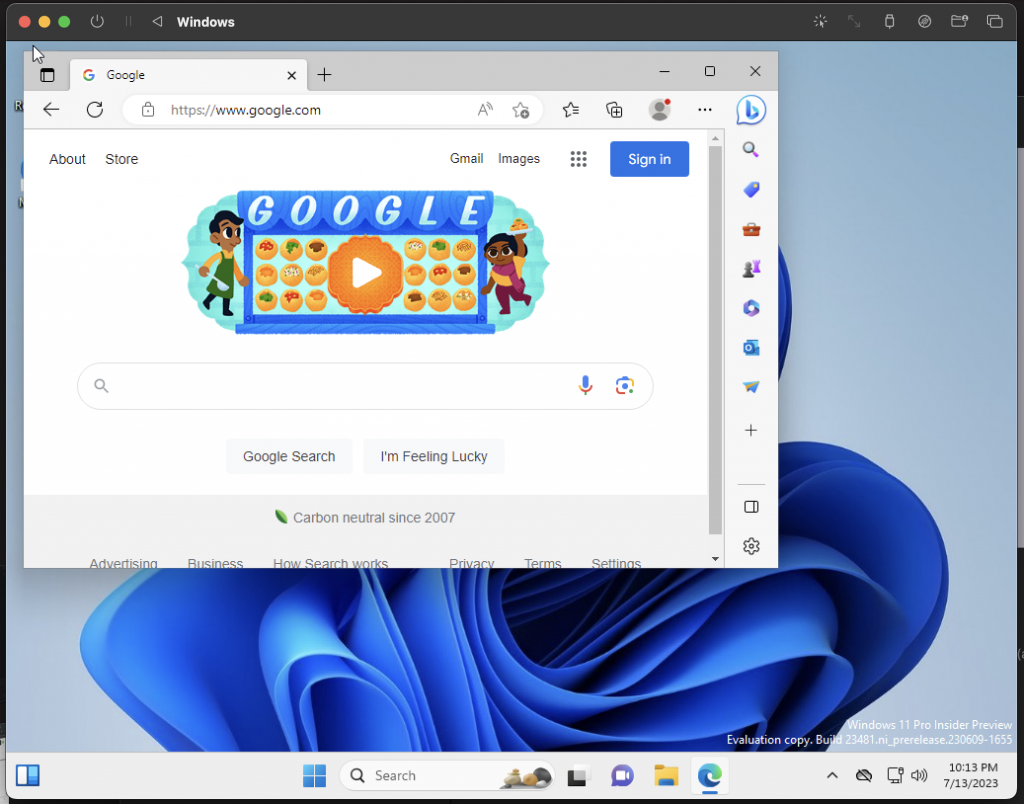
Task: Click the add sidebar app plus button
Action: [751, 430]
